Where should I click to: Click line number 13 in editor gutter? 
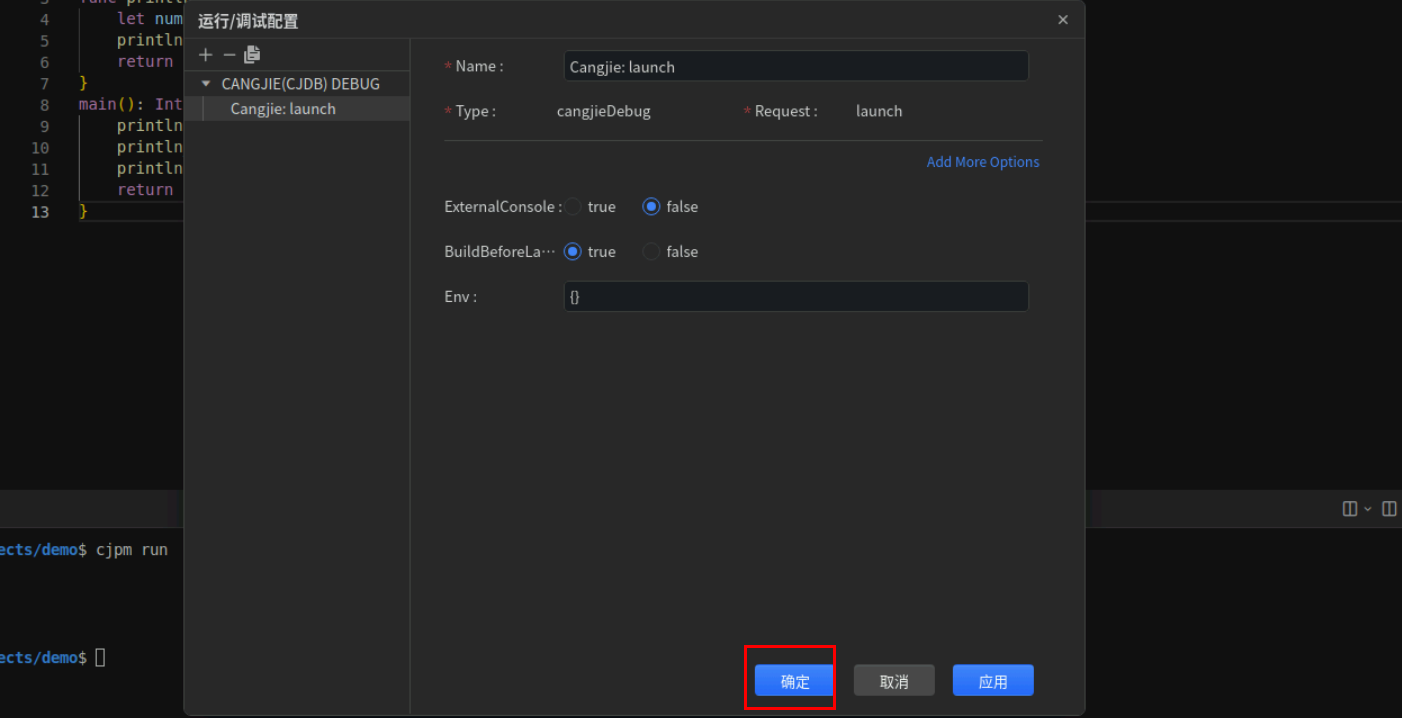click(40, 211)
